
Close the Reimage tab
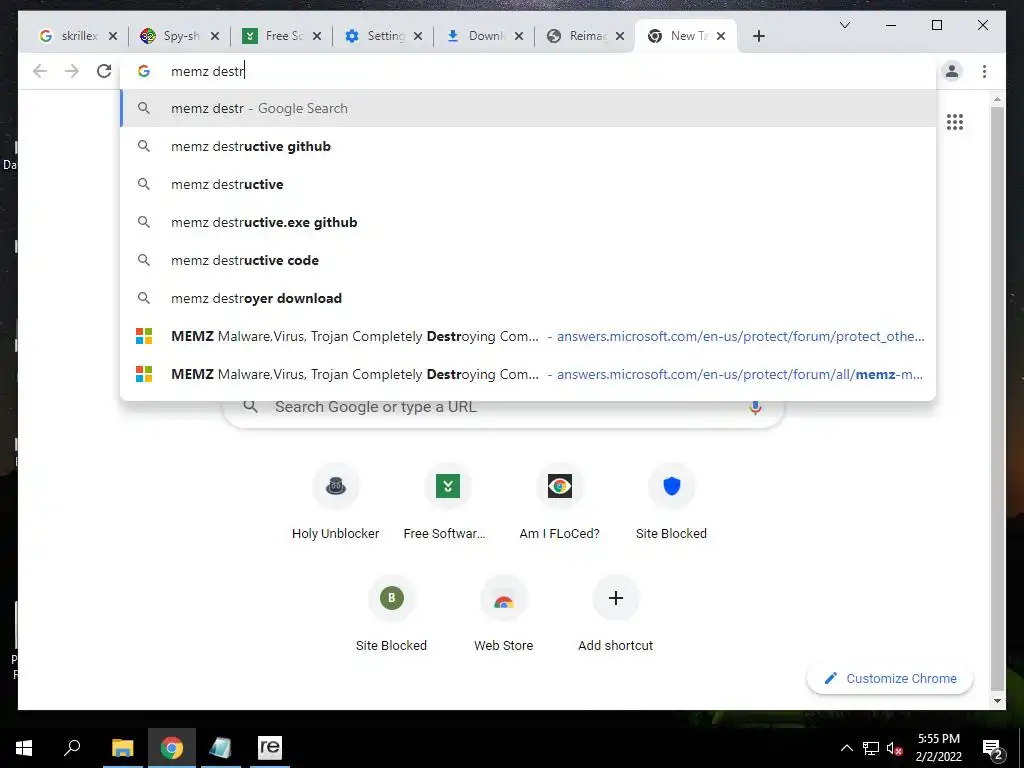tap(620, 36)
